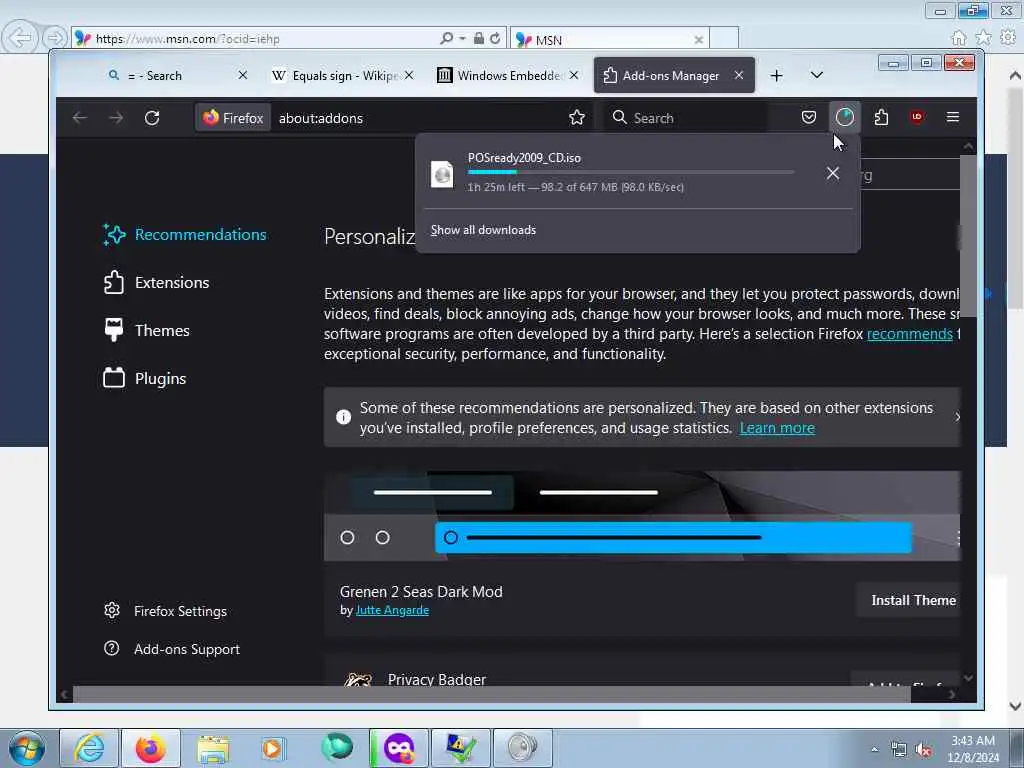Open the Firefox hamburger application menu
The width and height of the screenshot is (1024, 768).
pos(953,118)
